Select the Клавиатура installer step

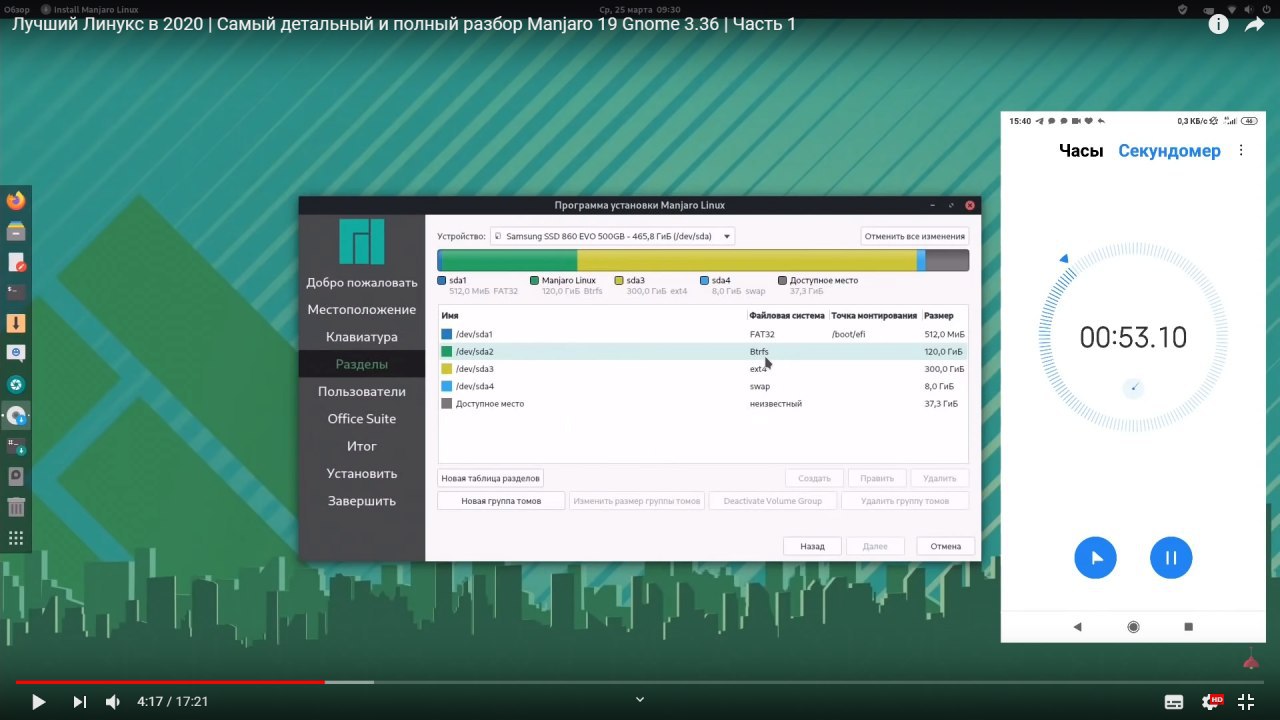pos(362,337)
